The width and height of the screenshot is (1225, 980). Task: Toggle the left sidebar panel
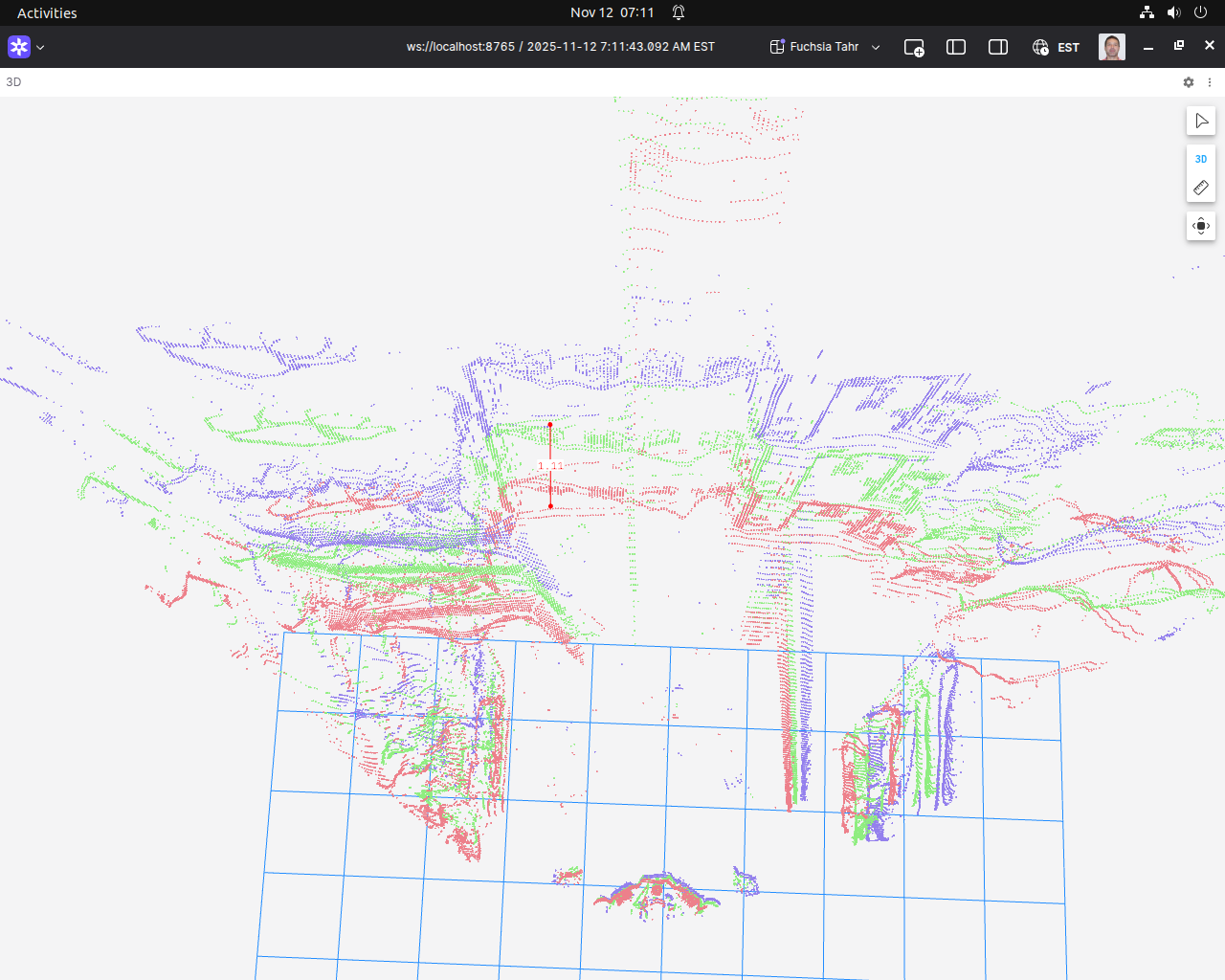coord(956,47)
